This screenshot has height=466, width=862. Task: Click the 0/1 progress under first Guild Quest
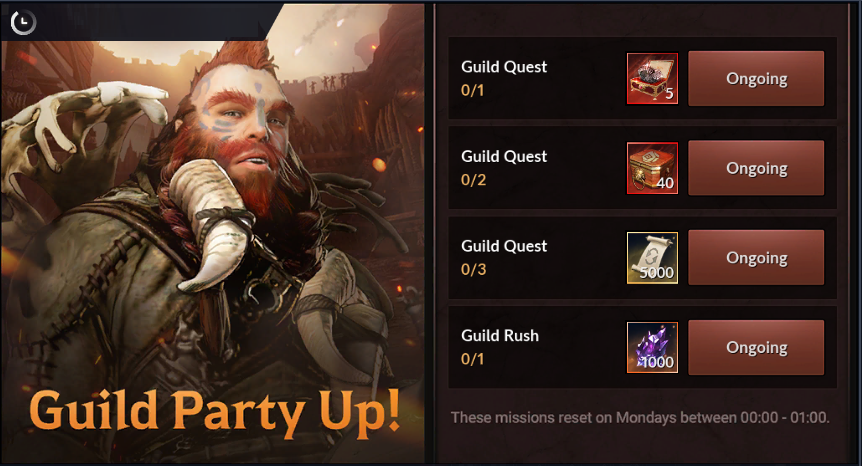click(472, 90)
